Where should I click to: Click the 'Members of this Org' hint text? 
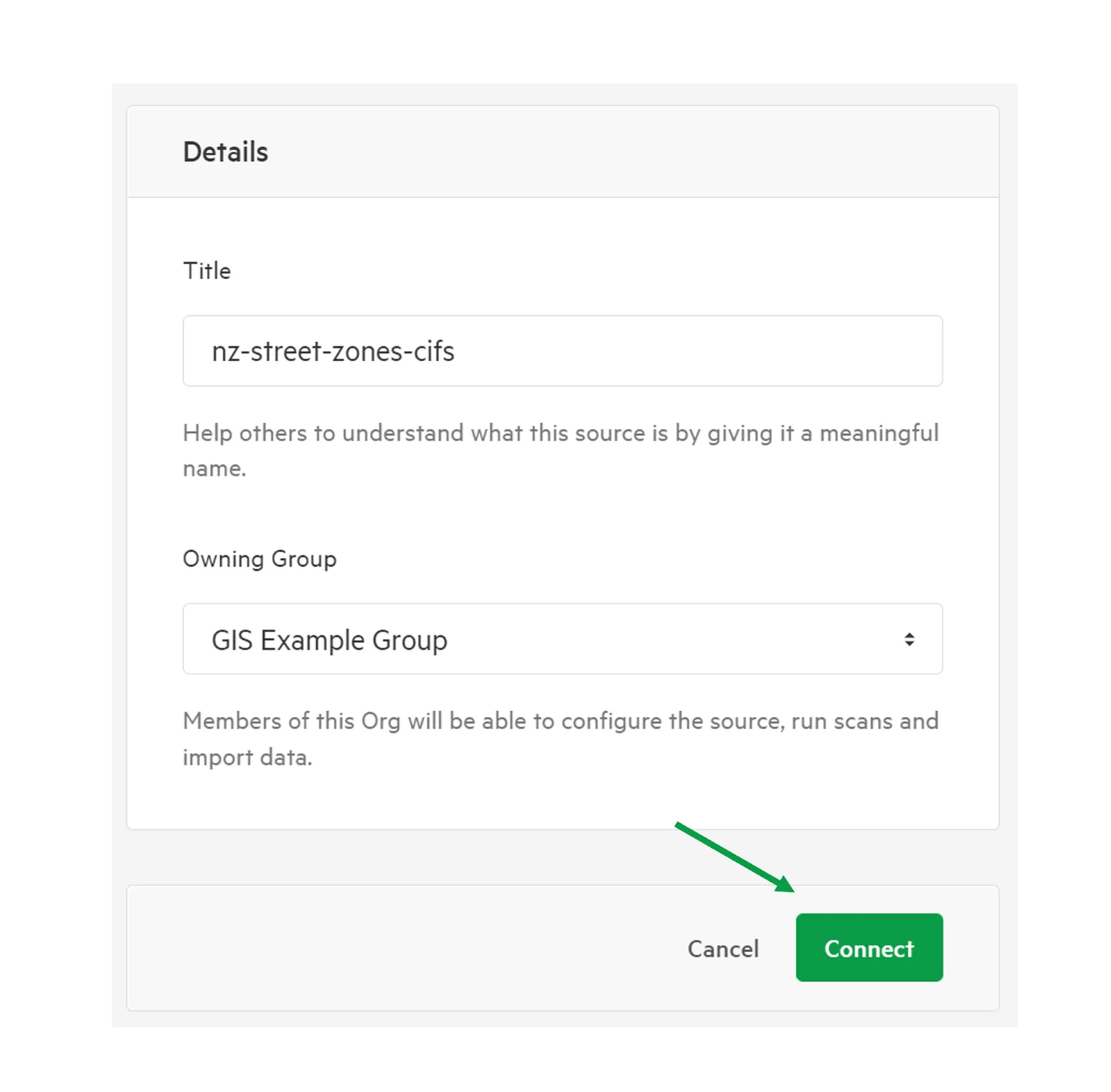click(560, 739)
